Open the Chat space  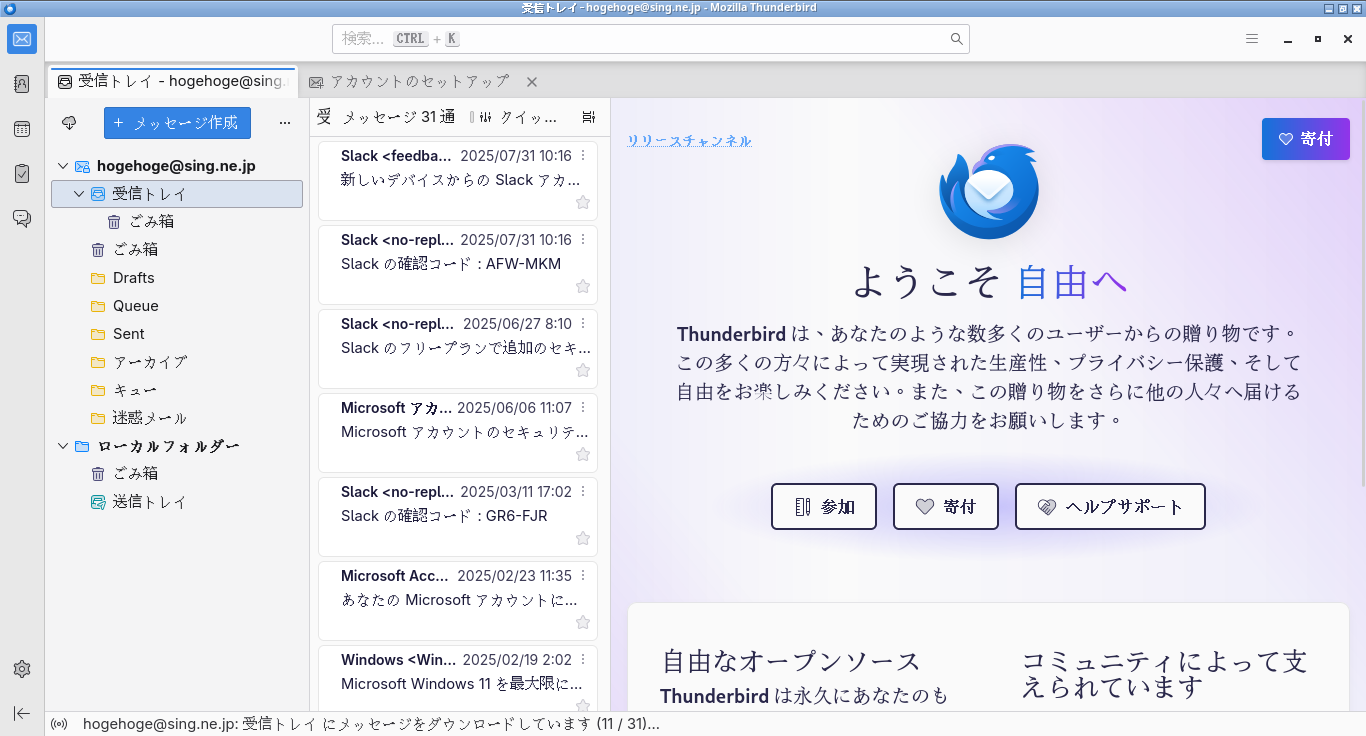point(22,219)
